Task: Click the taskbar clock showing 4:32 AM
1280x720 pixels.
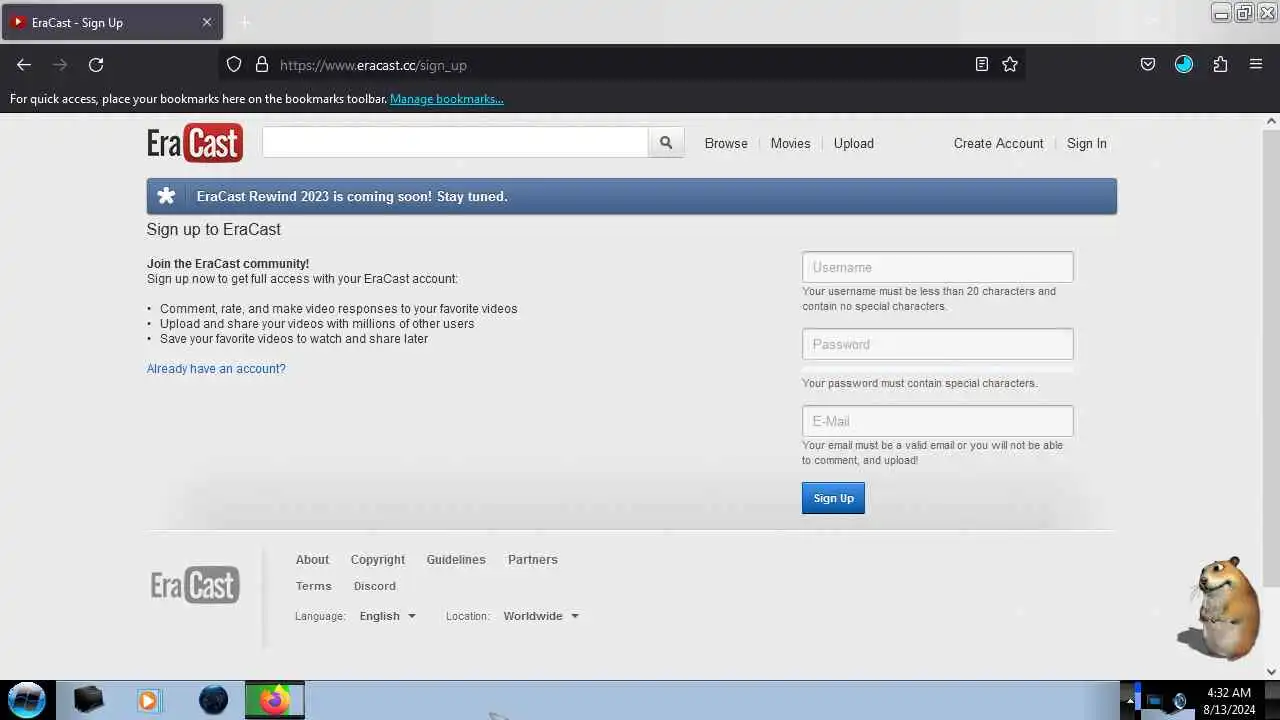Action: pos(1228,701)
